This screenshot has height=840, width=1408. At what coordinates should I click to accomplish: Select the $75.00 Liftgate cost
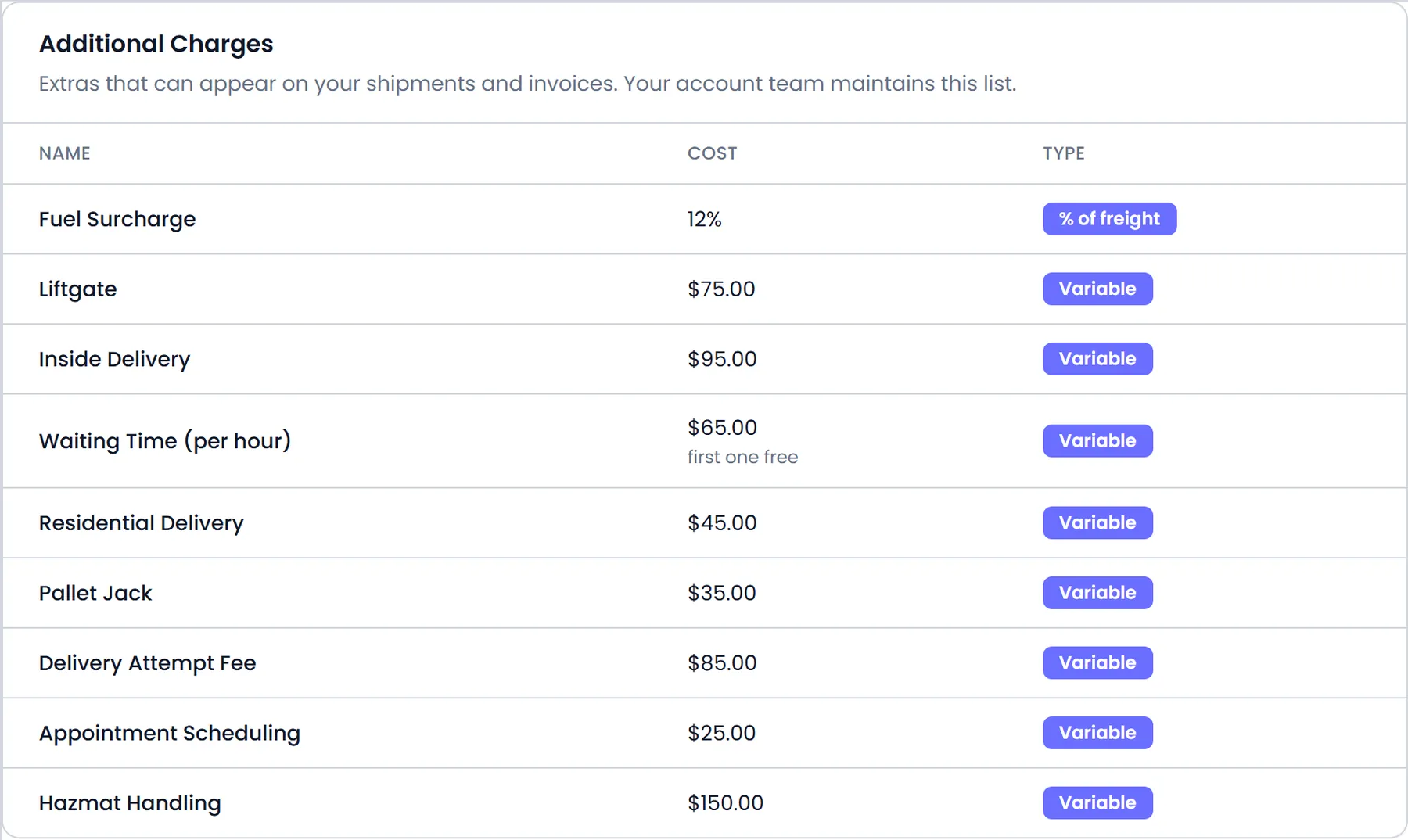[721, 289]
